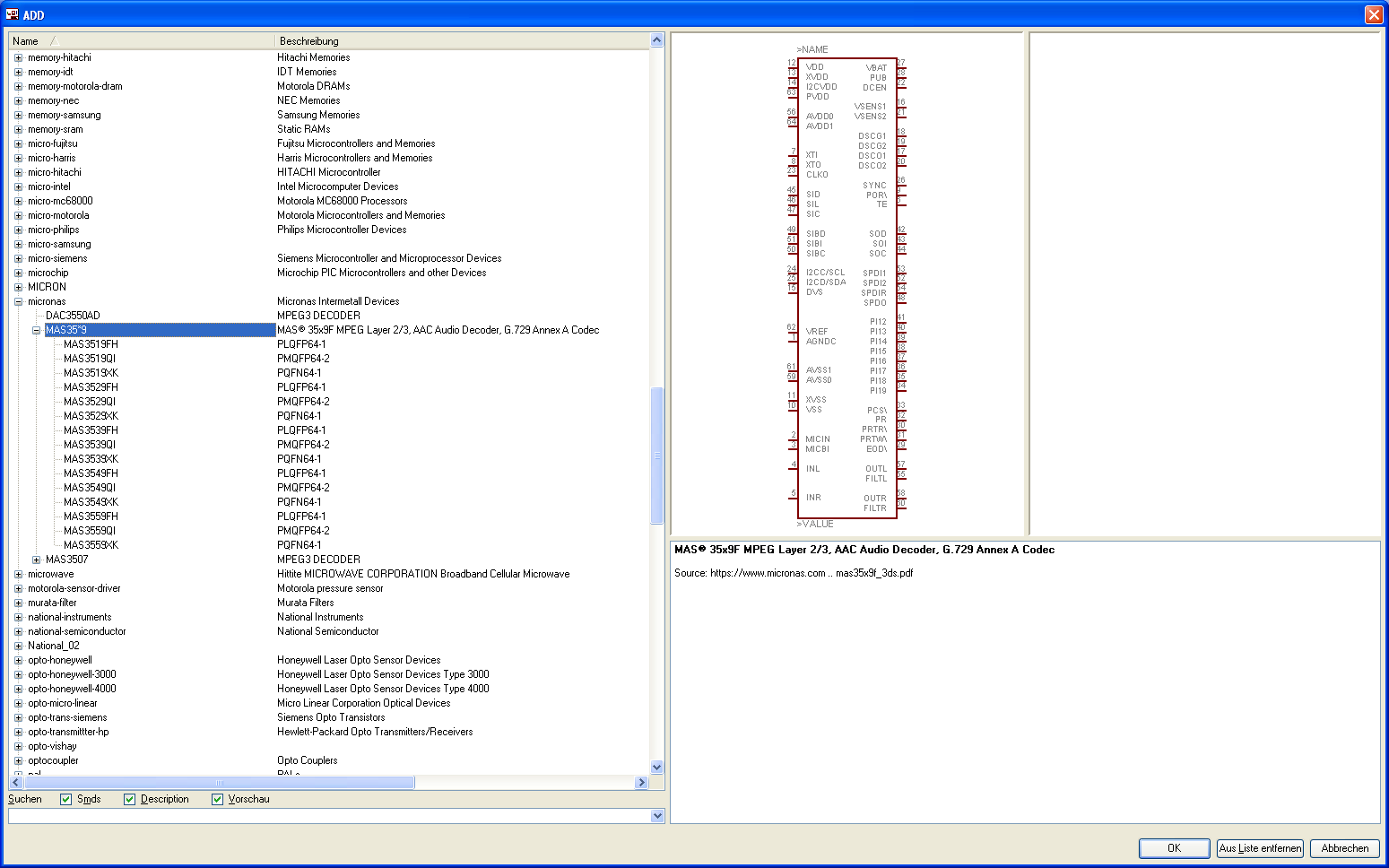This screenshot has width=1389, height=868.
Task: Select the MAS3519FH package variant
Action: [91, 344]
